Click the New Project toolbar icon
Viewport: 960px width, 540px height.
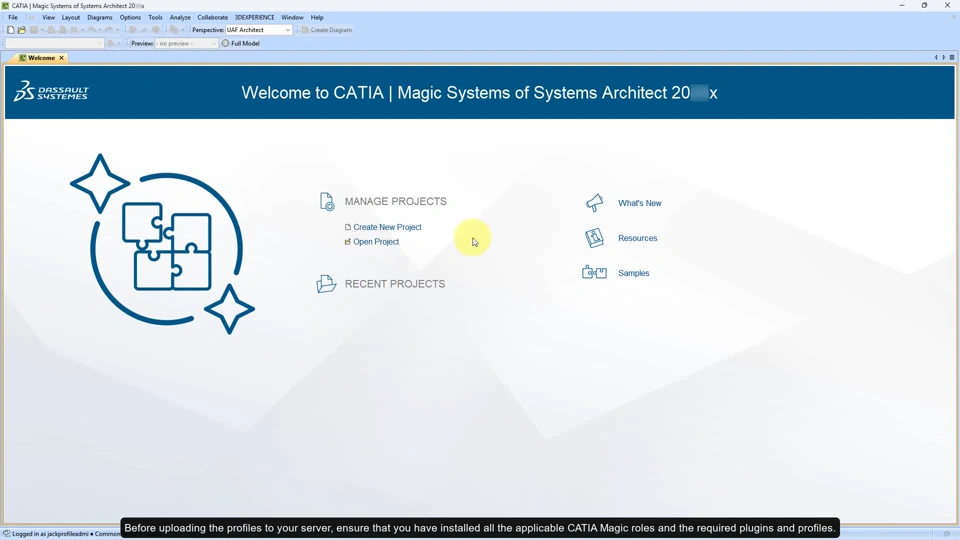[x=10, y=29]
